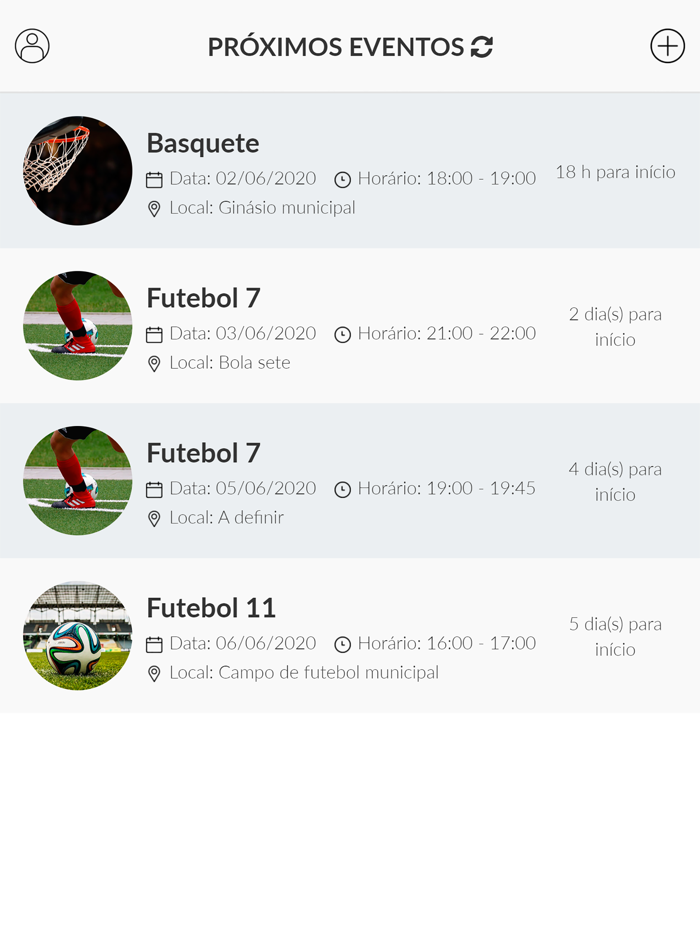Select the clock icon on the Basquete event

point(341,178)
